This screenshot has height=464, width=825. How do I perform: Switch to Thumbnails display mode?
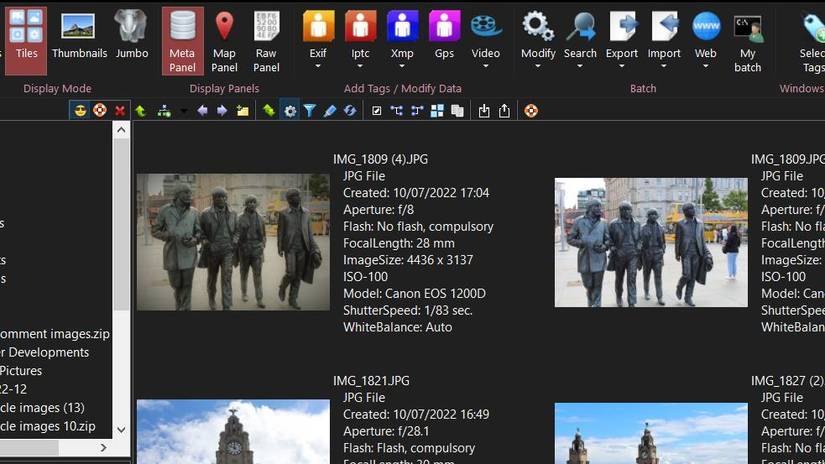click(x=79, y=34)
